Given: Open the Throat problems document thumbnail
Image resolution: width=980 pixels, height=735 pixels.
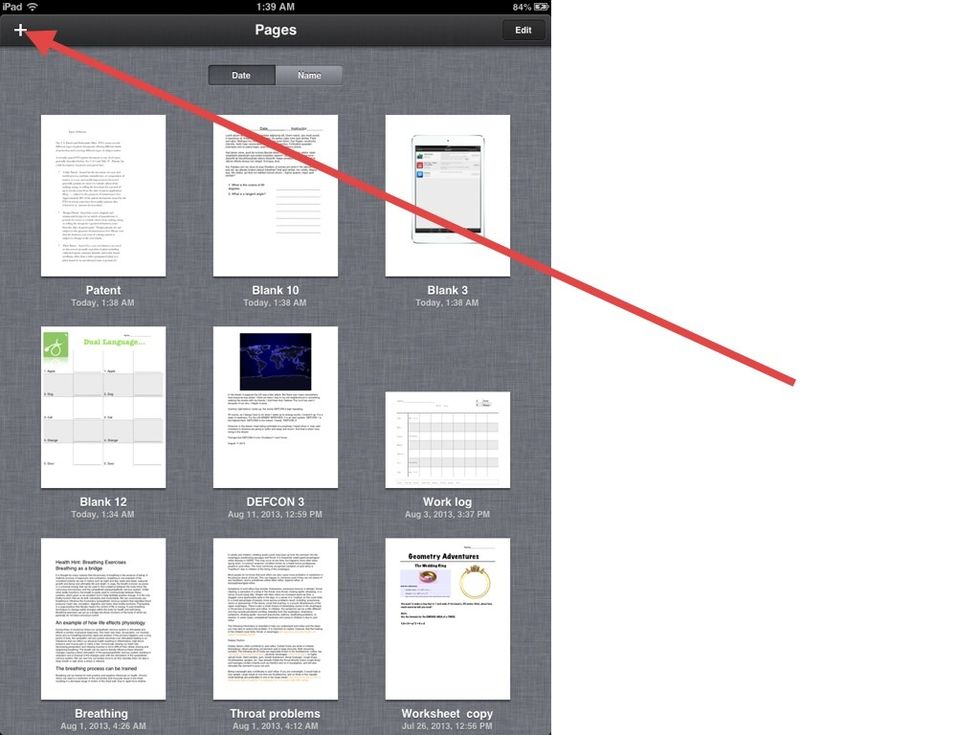Looking at the screenshot, I should [x=275, y=619].
